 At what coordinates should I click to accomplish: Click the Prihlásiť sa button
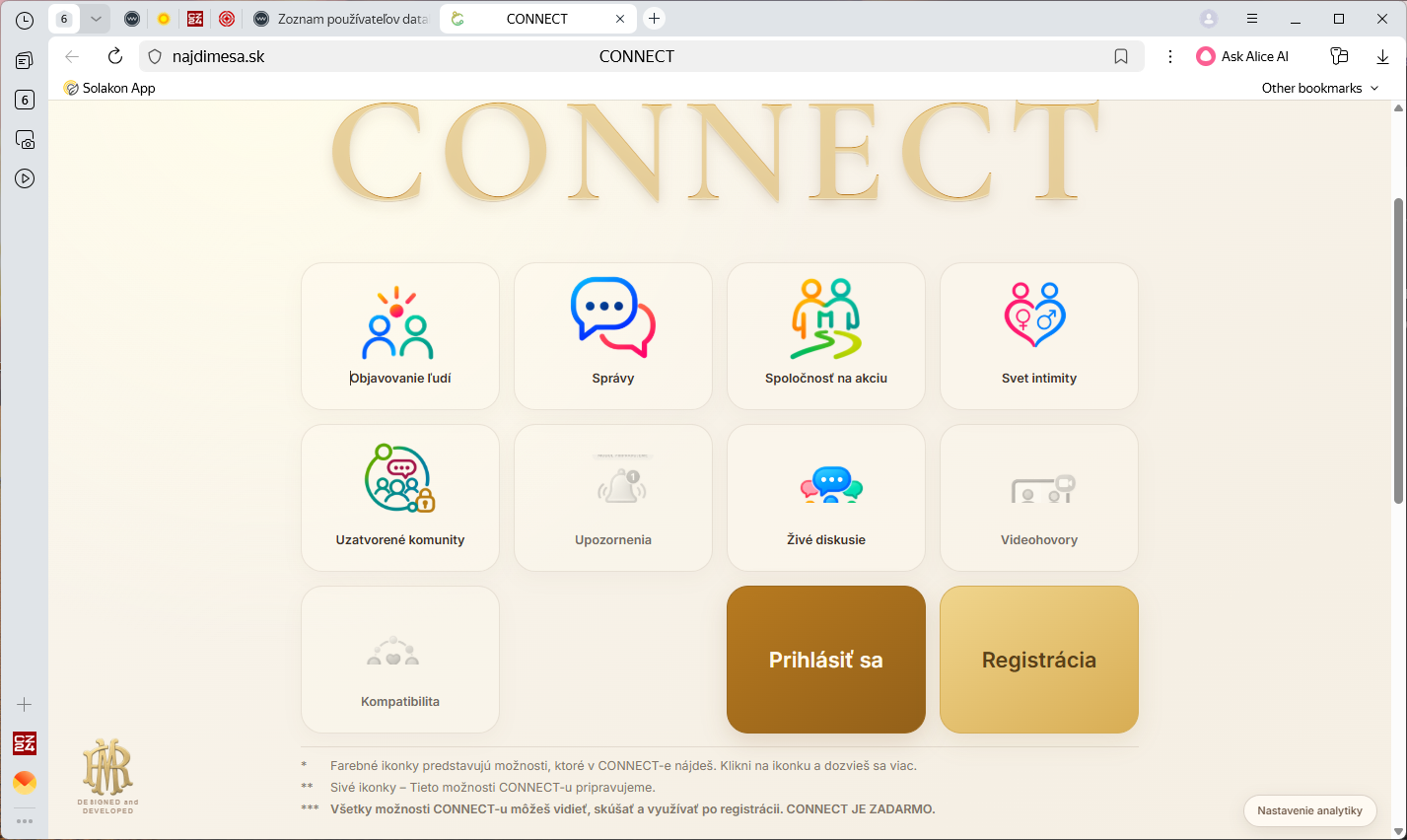(x=826, y=660)
